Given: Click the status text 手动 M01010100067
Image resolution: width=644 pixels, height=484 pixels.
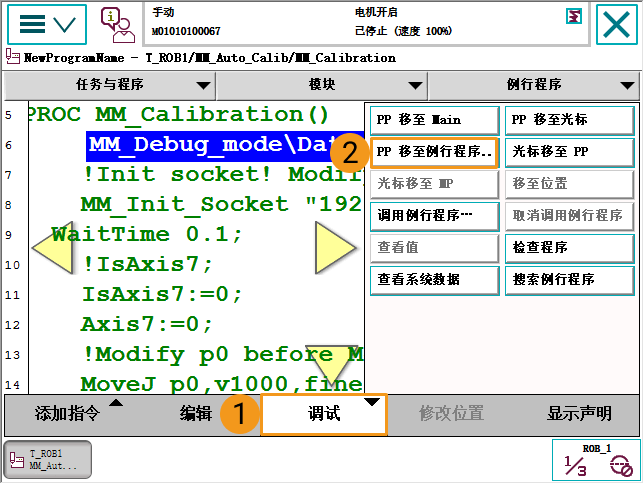Looking at the screenshot, I should pos(186,22).
